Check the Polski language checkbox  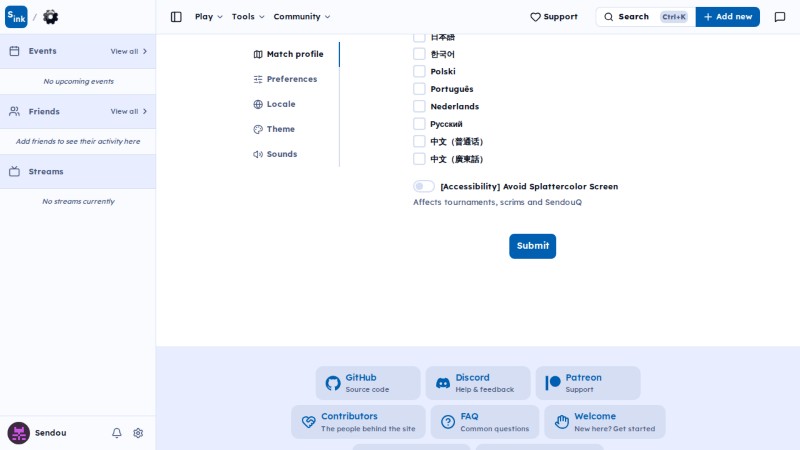[x=419, y=71]
